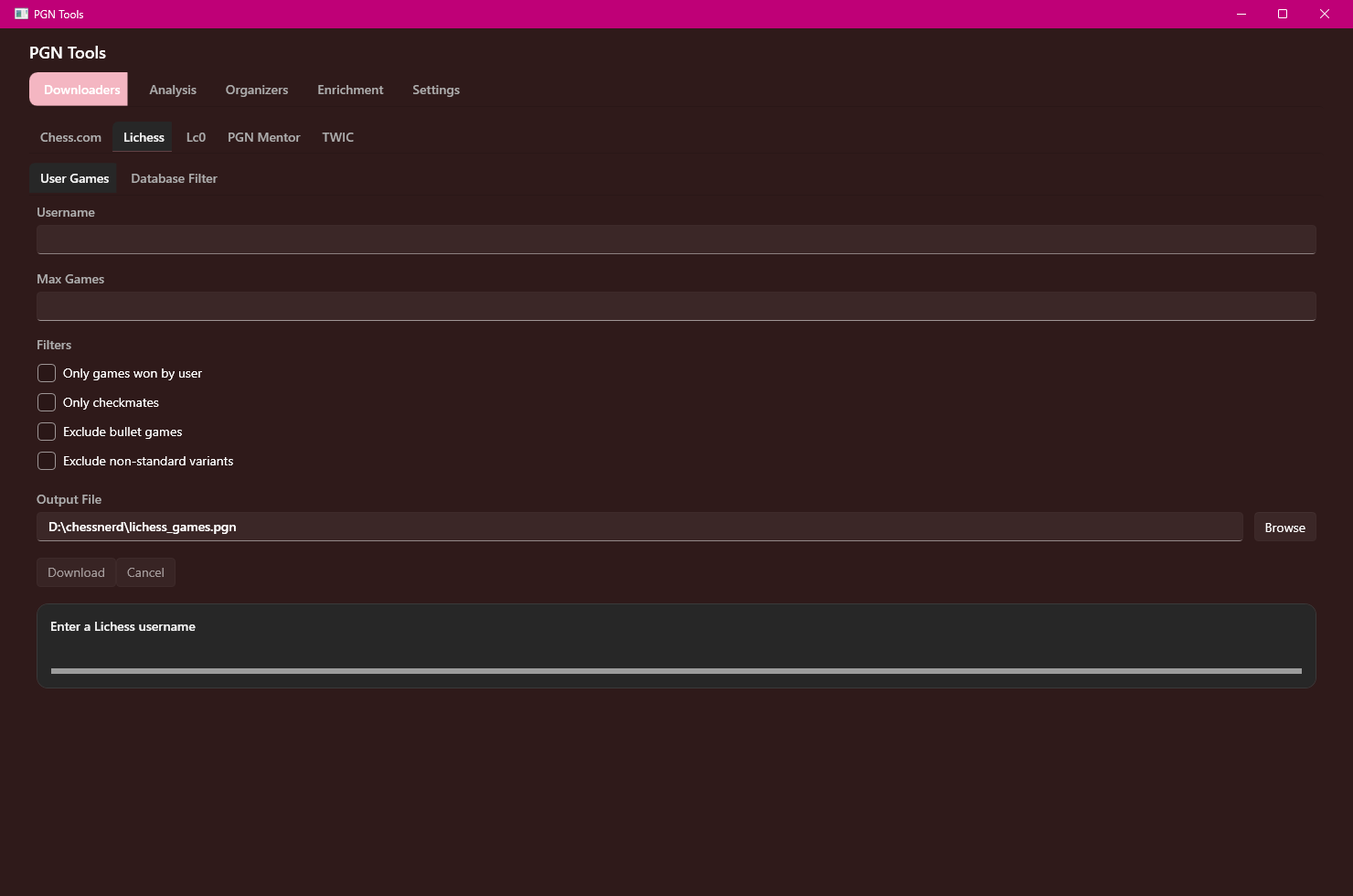Open the Organizers tab
This screenshot has width=1353, height=896.
257,90
